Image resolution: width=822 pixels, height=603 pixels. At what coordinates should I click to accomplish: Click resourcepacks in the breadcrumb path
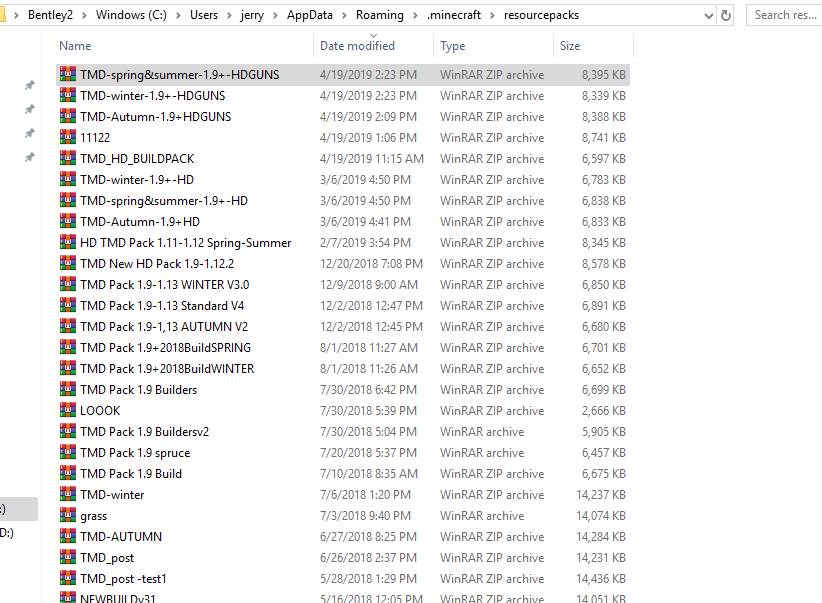click(542, 15)
